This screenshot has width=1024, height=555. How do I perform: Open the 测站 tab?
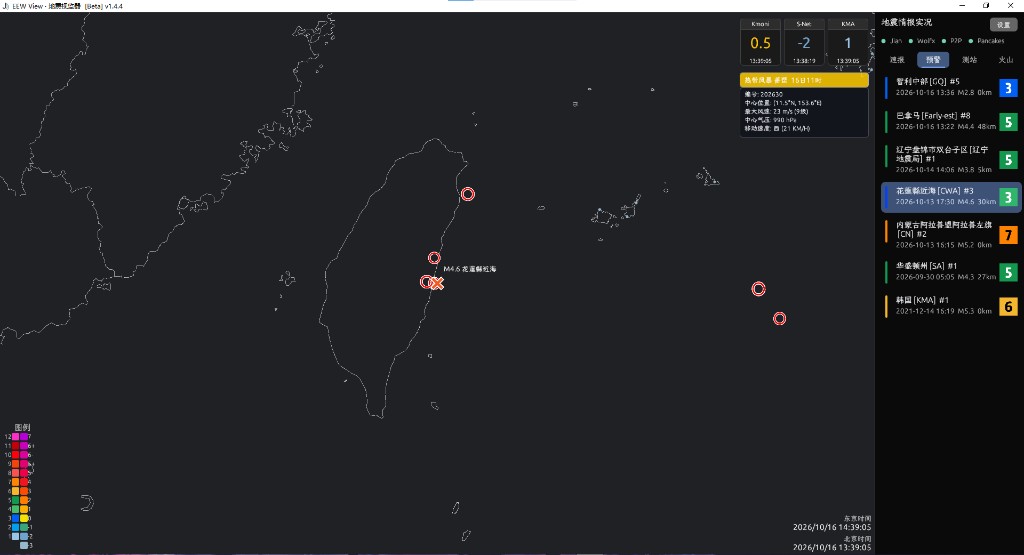click(x=970, y=59)
